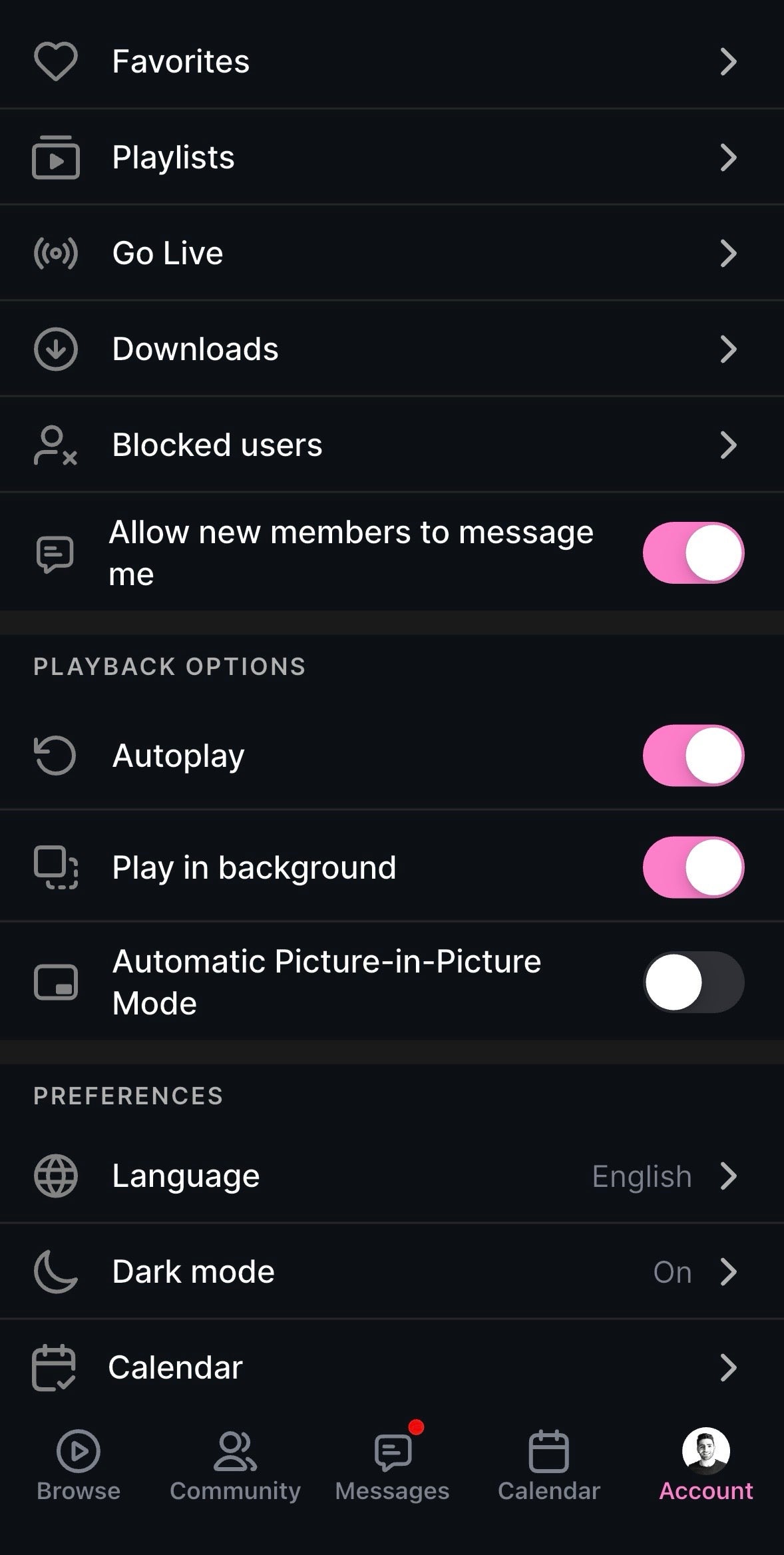Disable Allow new members to message me
784x1555 pixels.
point(693,553)
